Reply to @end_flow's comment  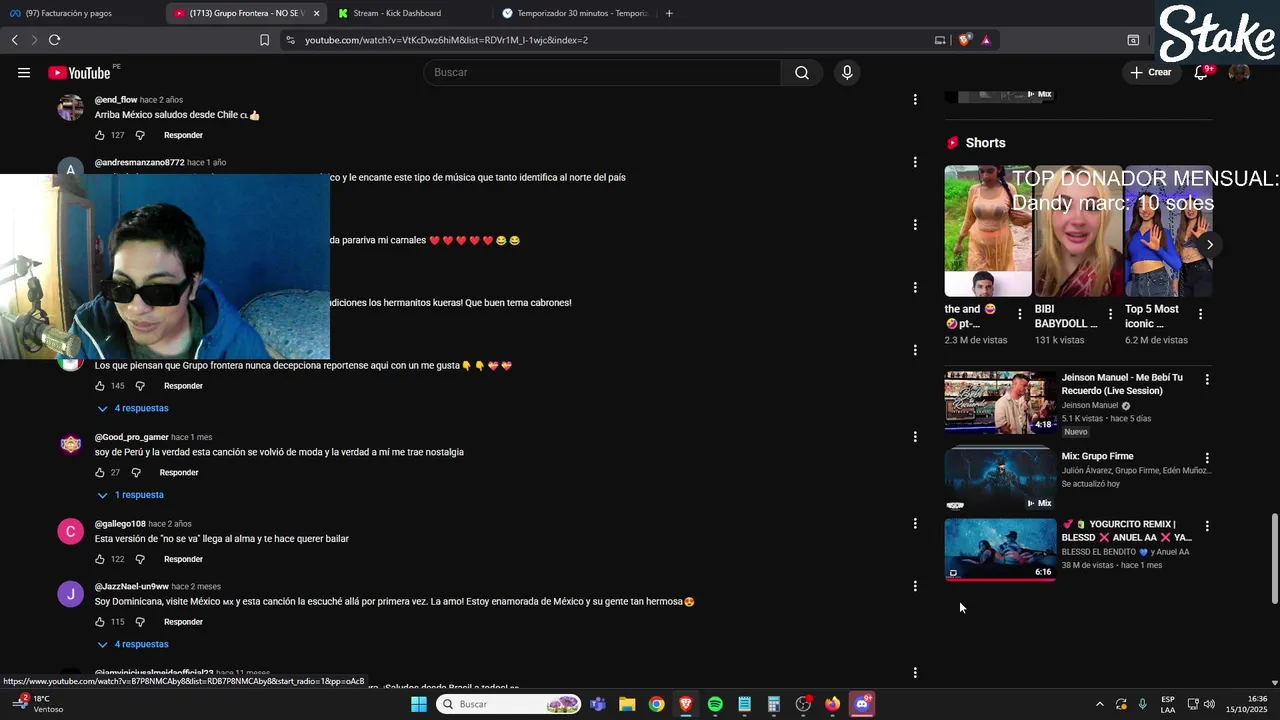183,135
